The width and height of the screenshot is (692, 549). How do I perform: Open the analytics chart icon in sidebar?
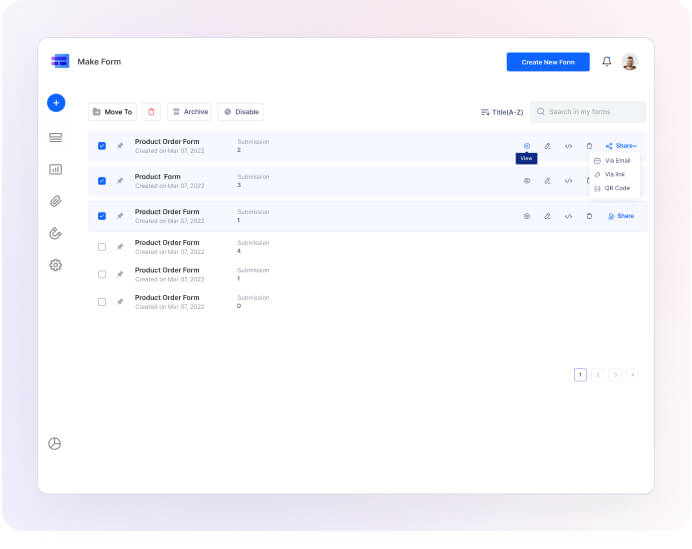pyautogui.click(x=56, y=169)
